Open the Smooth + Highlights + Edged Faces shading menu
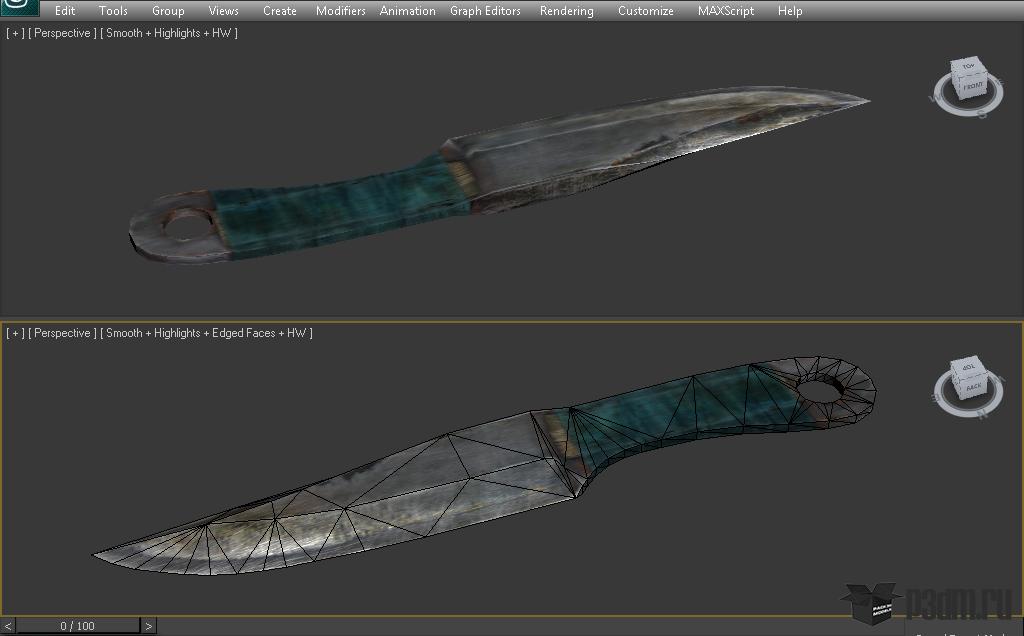This screenshot has width=1024, height=636. pos(206,333)
